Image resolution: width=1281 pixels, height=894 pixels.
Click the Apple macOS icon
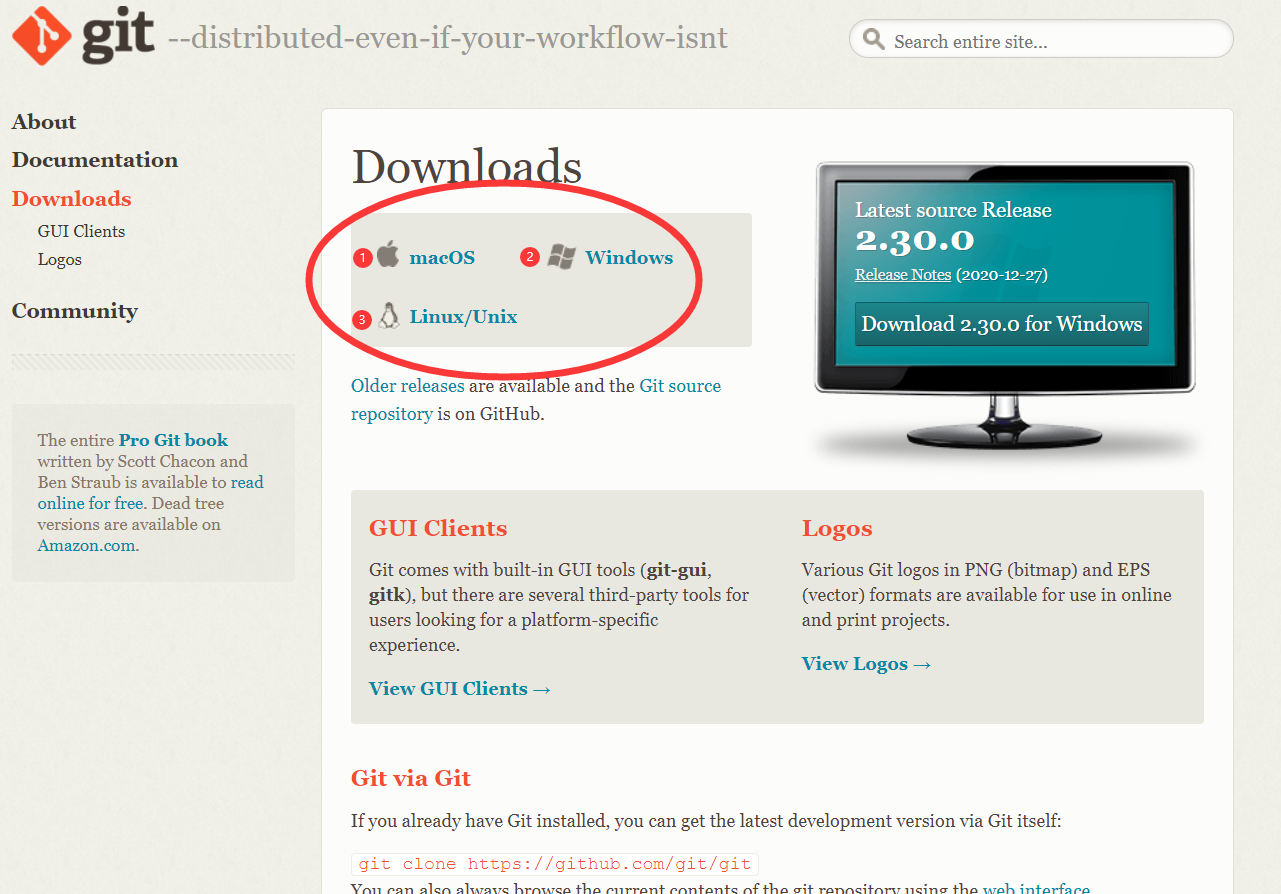tap(388, 255)
